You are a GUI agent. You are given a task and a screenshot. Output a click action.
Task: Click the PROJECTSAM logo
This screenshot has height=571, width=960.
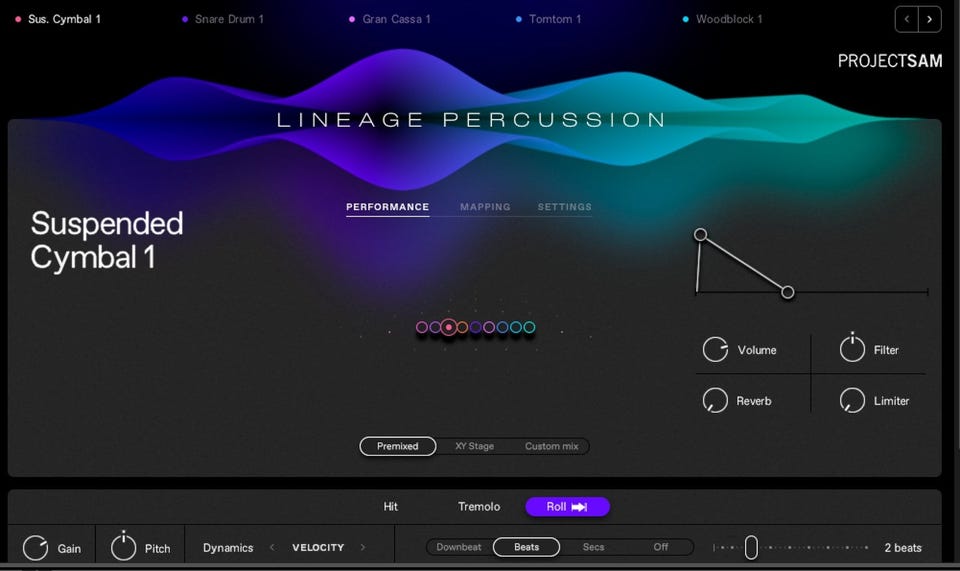point(890,61)
